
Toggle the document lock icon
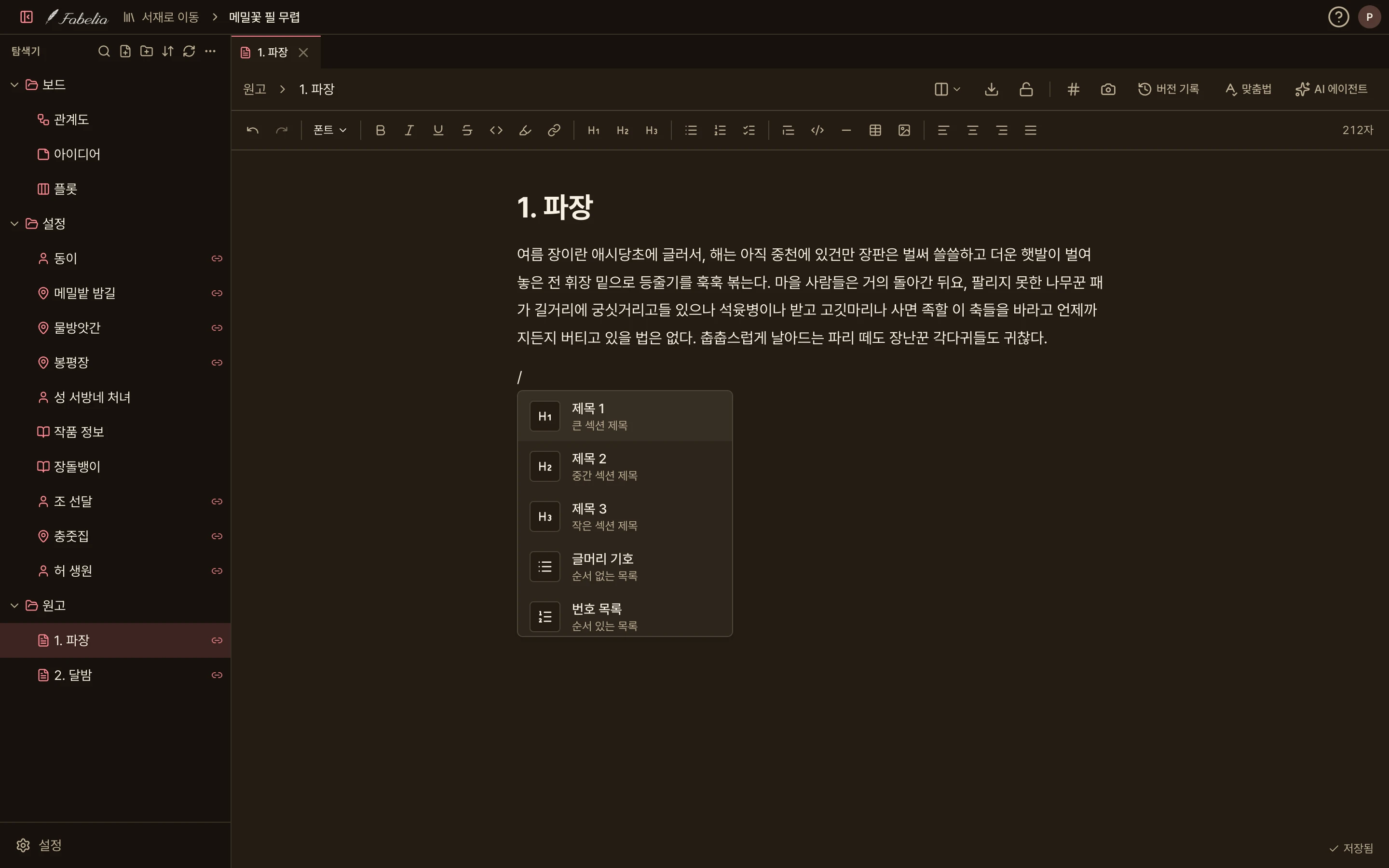[x=1026, y=89]
